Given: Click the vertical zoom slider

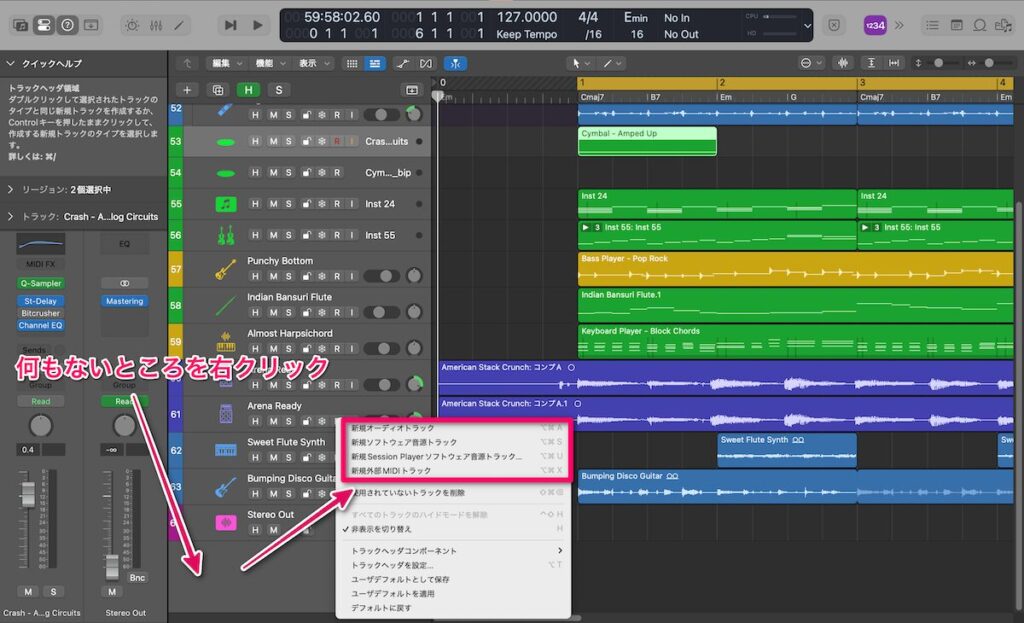Looking at the screenshot, I should pos(939,63).
